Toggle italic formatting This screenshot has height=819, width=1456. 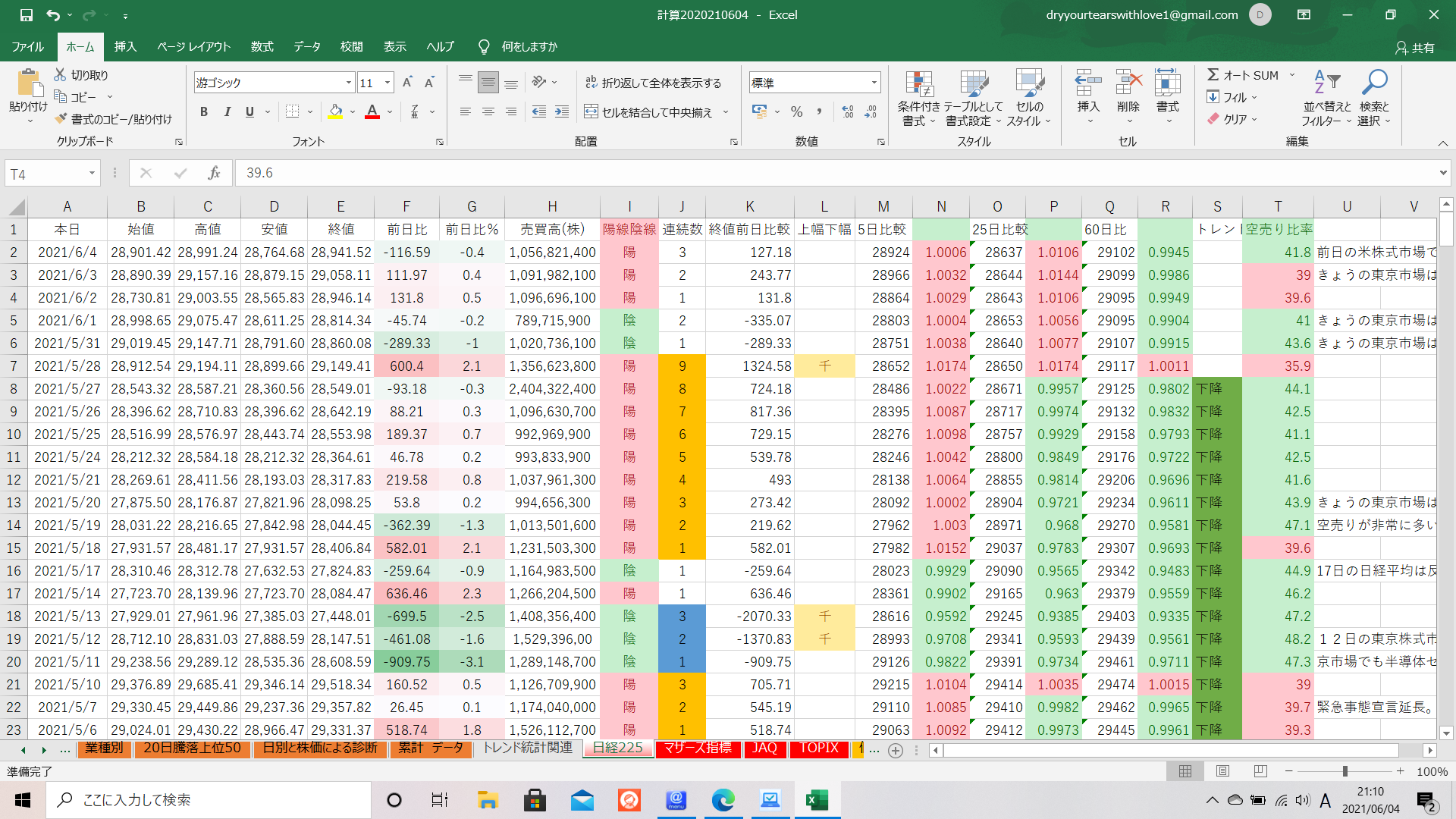pyautogui.click(x=227, y=112)
